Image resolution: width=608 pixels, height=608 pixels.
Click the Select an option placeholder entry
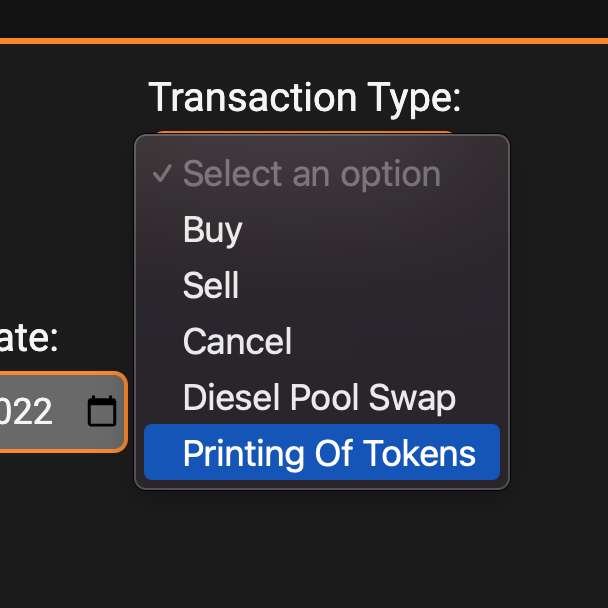[311, 175]
